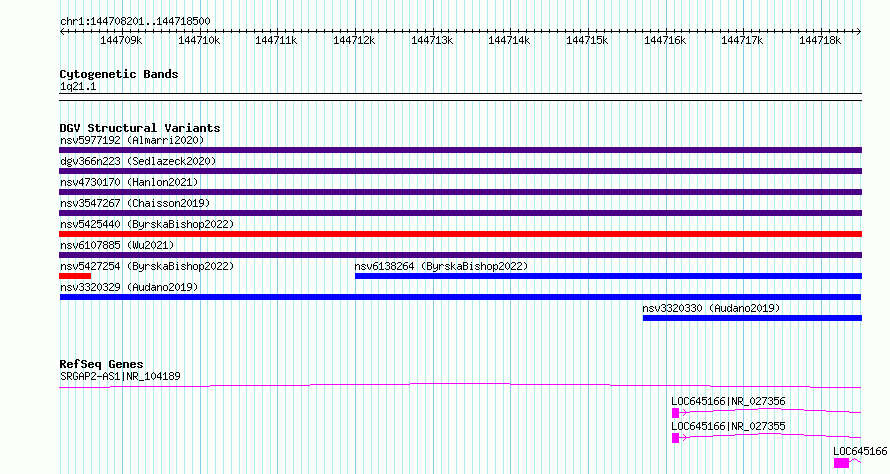Click the nsv5425440 (ByrskaBishop2022) label
Image resolution: width=890 pixels, height=474 pixels.
(x=147, y=224)
